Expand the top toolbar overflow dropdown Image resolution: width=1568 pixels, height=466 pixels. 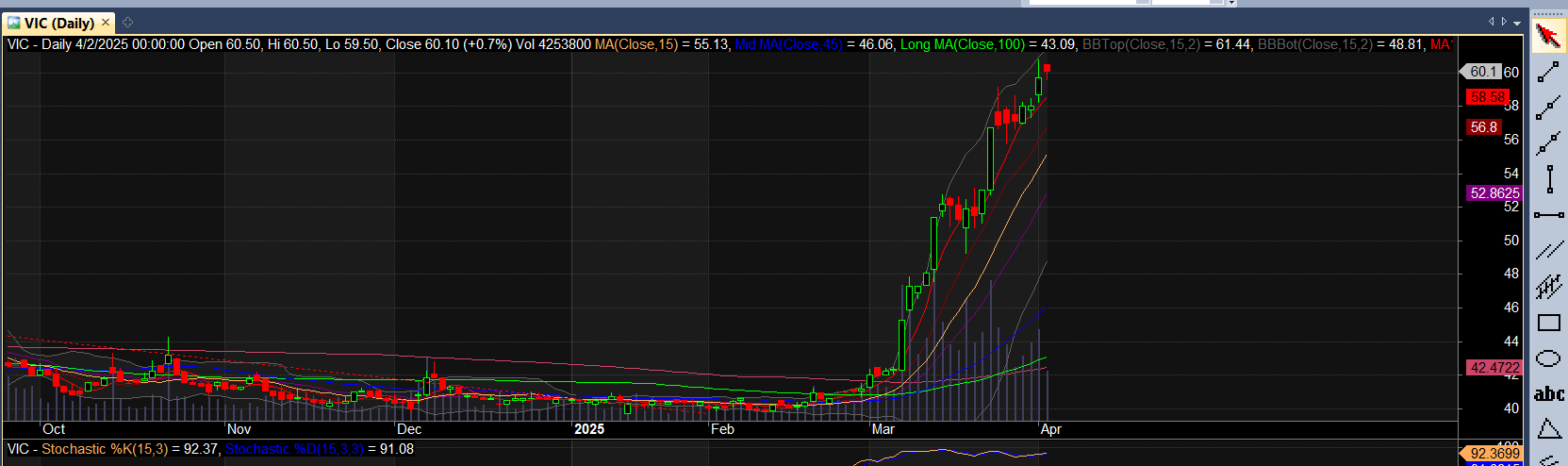click(1231, 3)
